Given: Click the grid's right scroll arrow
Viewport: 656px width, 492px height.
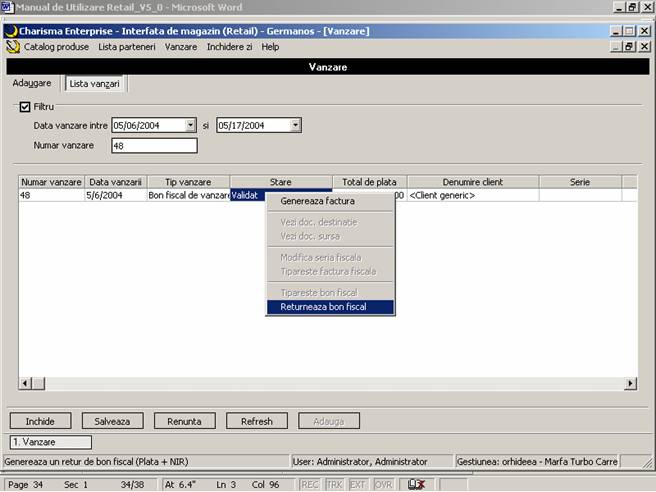Looking at the screenshot, I should pos(630,383).
